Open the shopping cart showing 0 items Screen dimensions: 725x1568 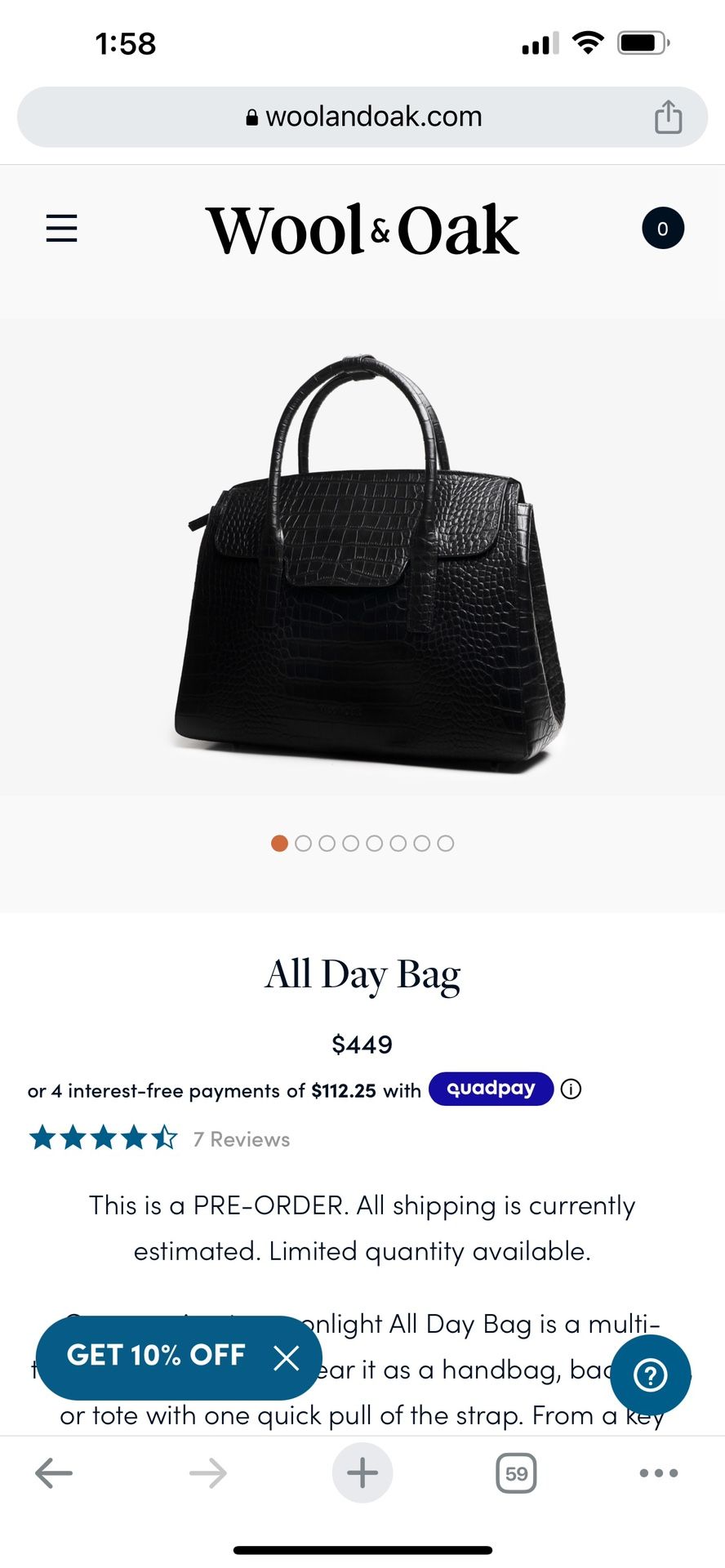pos(662,229)
